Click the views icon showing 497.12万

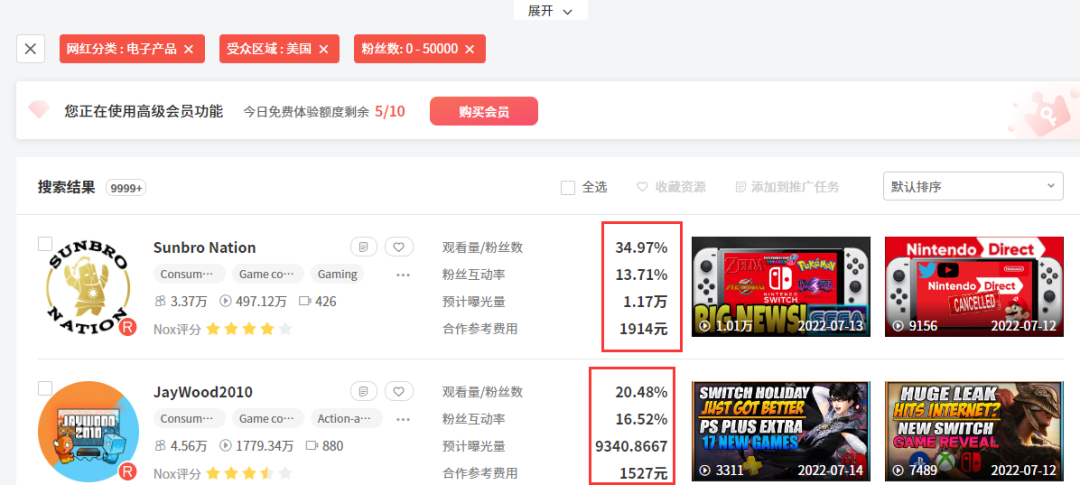pos(225,302)
